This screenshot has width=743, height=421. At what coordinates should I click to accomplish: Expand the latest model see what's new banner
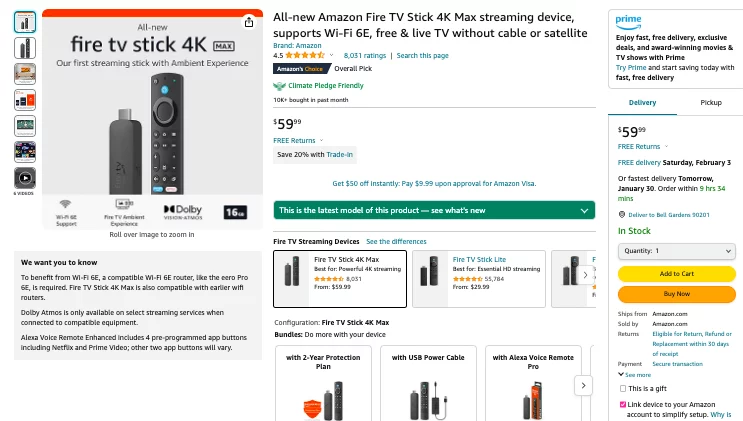click(x=434, y=210)
